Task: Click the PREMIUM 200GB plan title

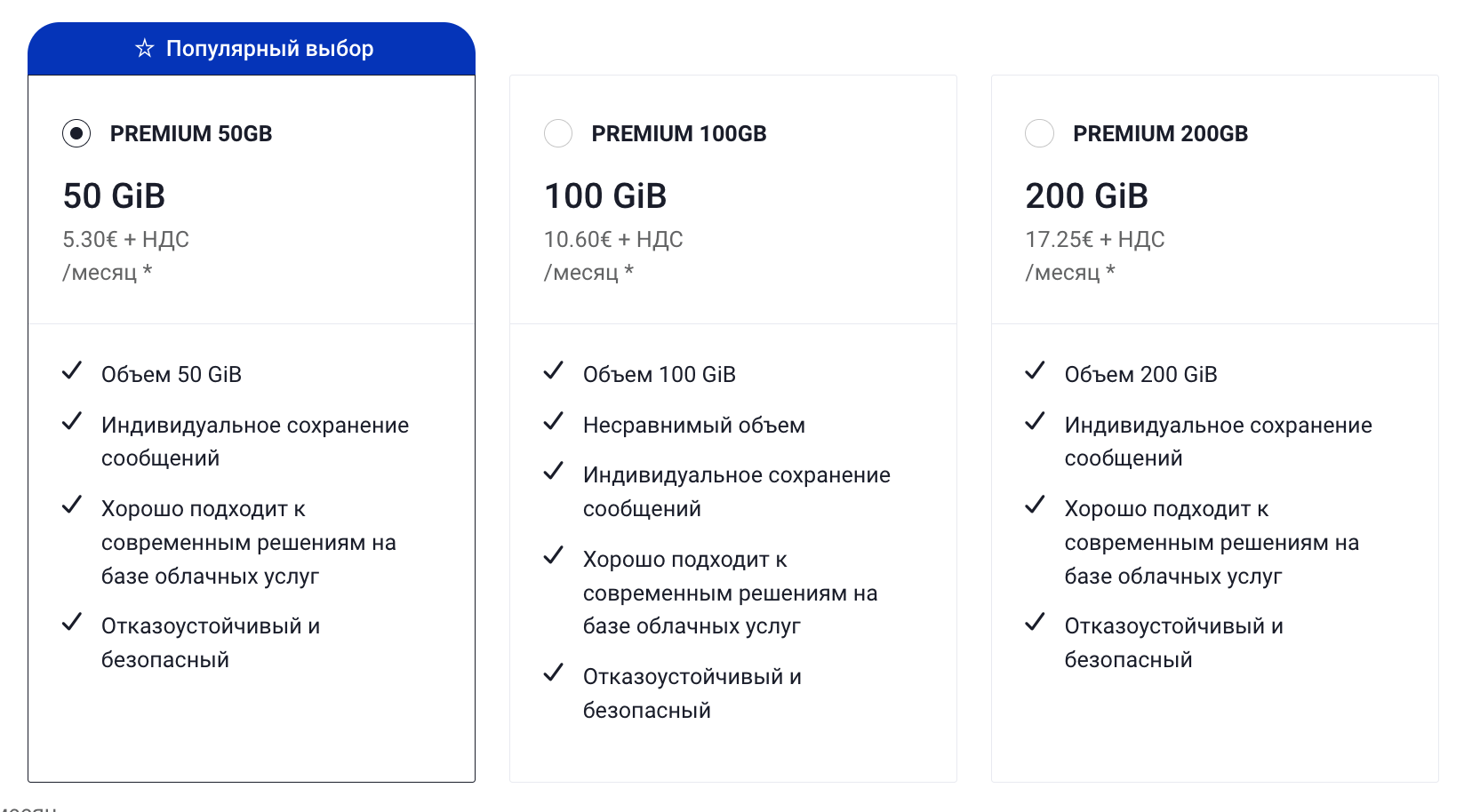Action: click(1161, 133)
